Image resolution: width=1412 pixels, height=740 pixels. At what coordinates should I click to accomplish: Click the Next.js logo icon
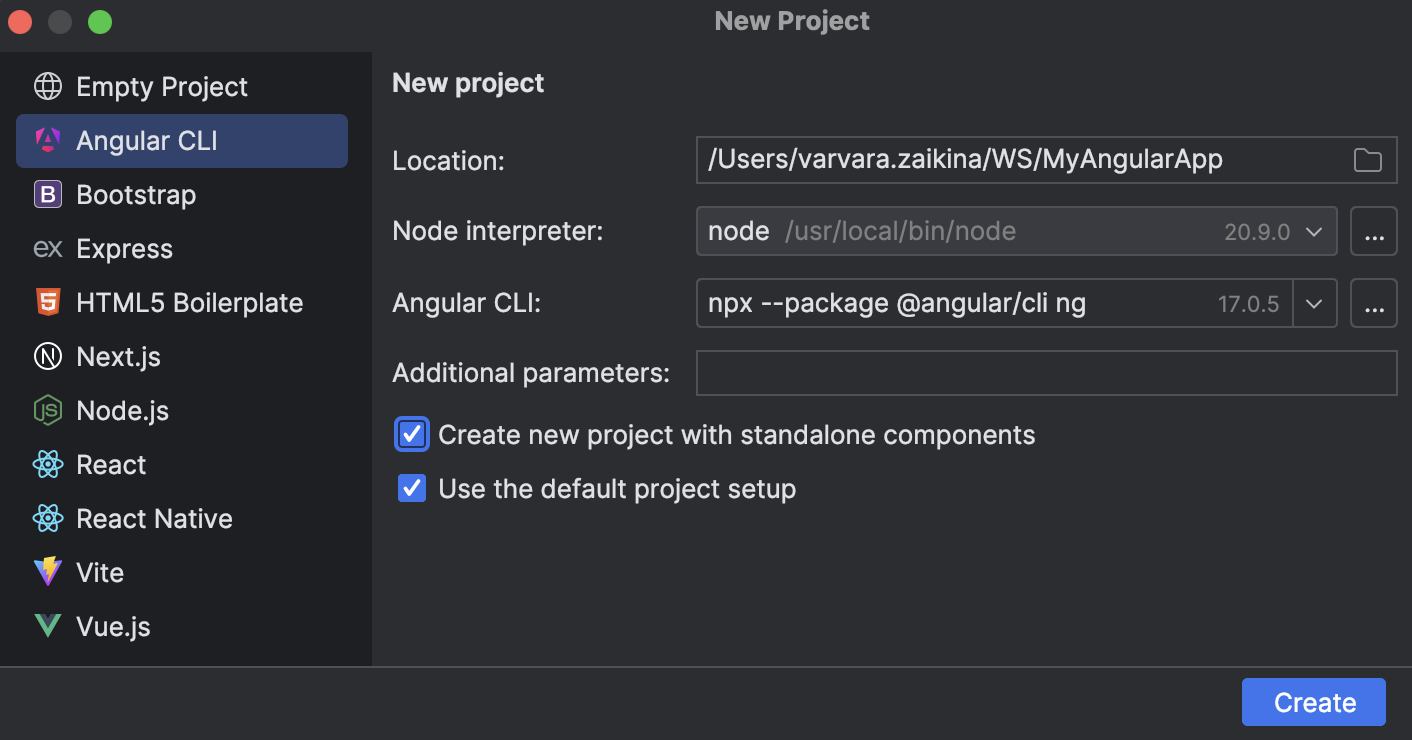48,357
